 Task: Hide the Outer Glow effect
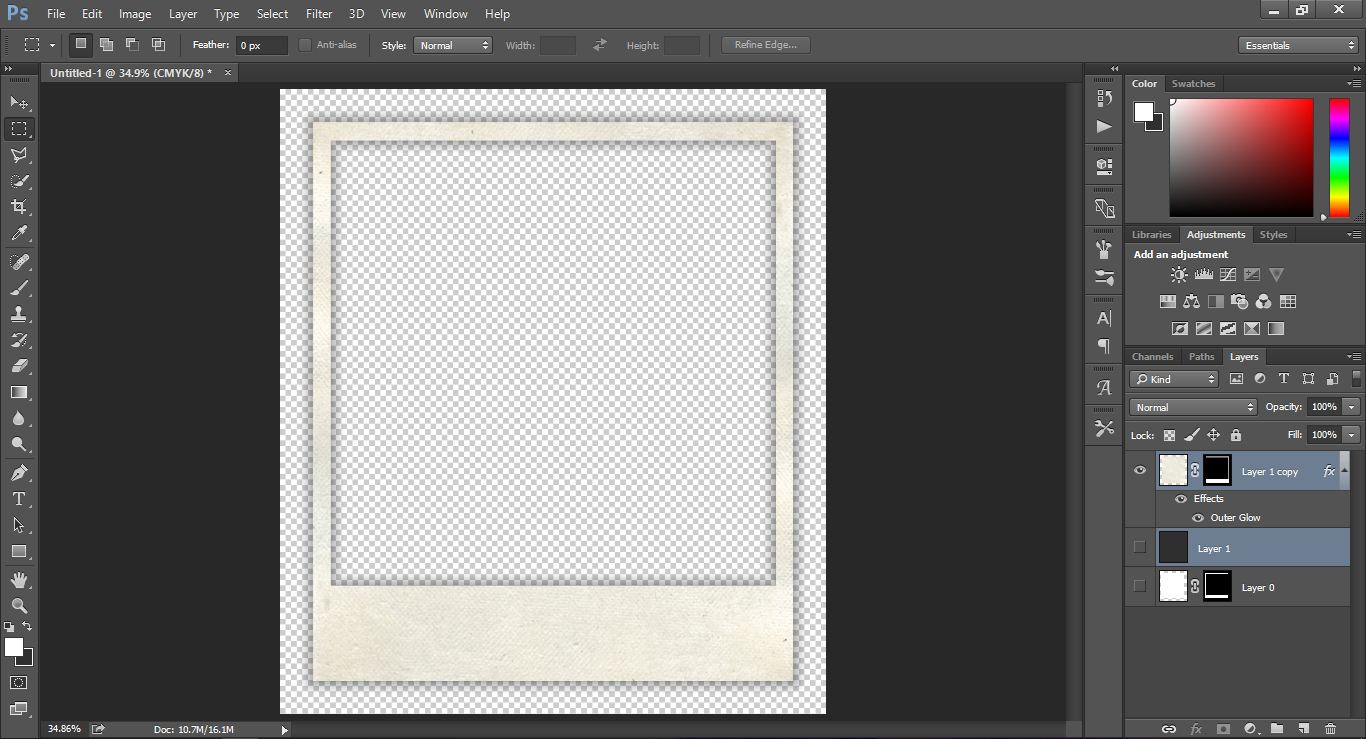pos(1198,518)
